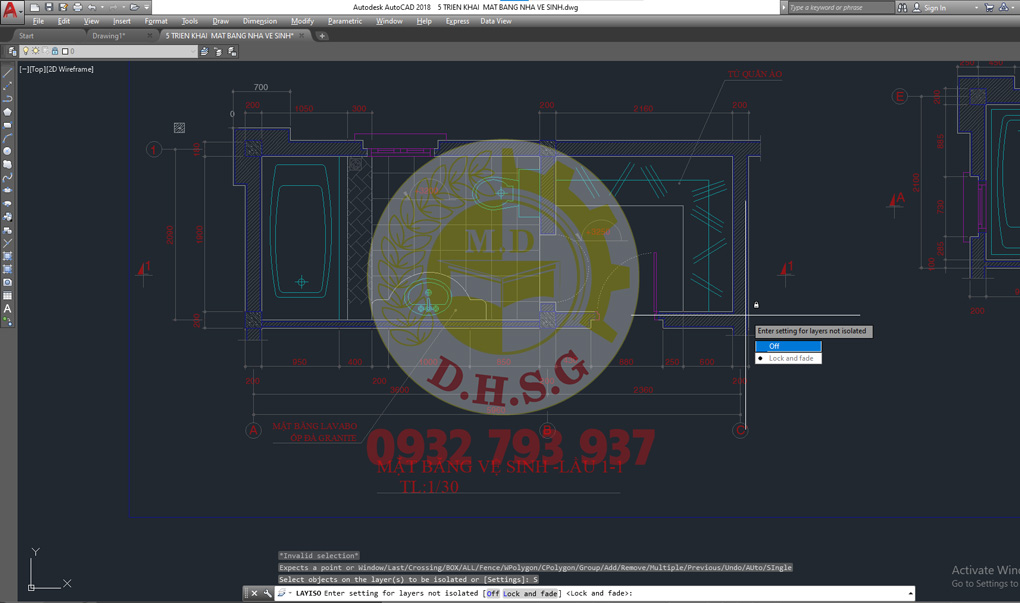Expand the command line history arrow
The image size is (1020, 603).
tap(910, 593)
